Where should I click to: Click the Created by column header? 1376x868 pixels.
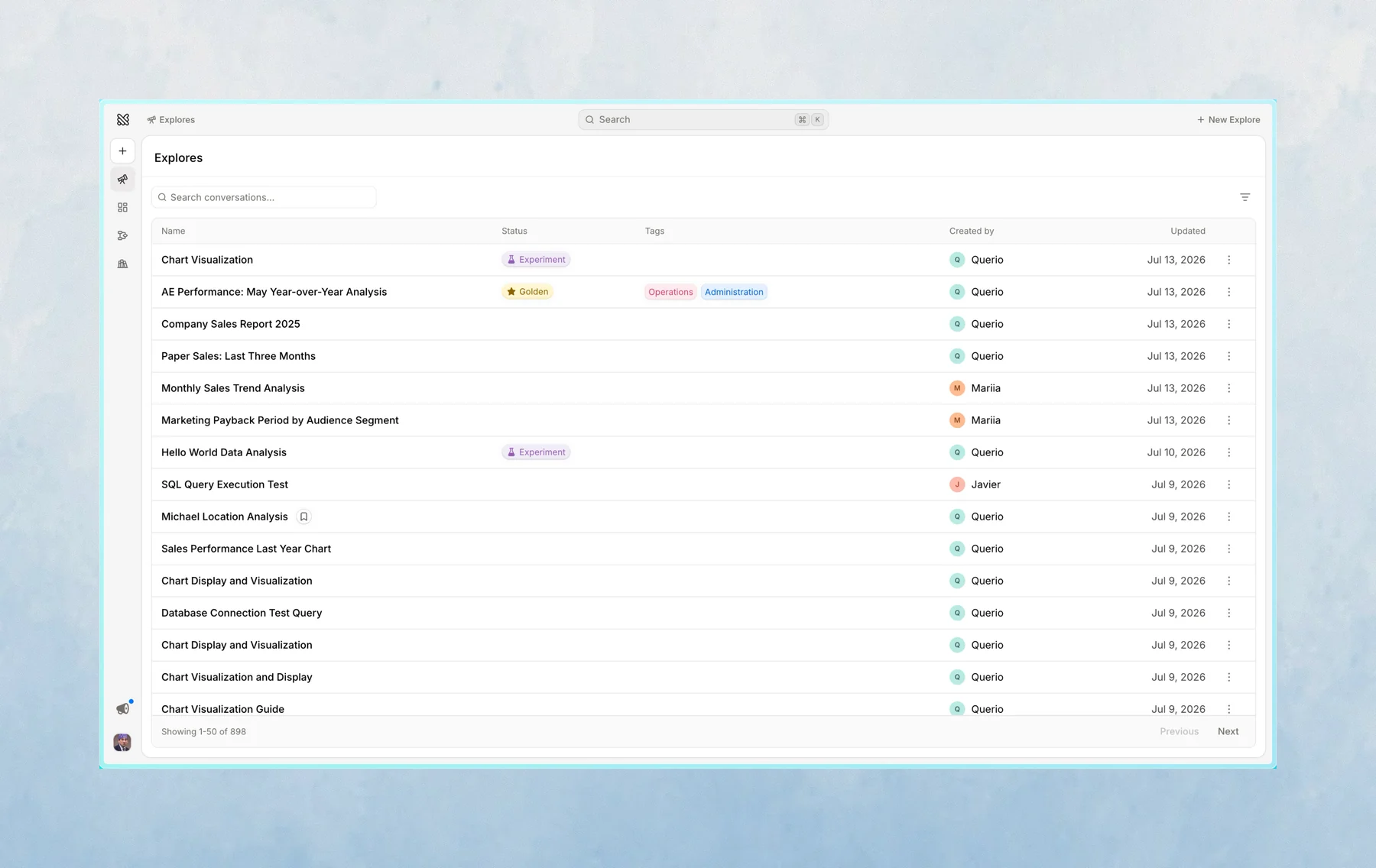coord(972,231)
